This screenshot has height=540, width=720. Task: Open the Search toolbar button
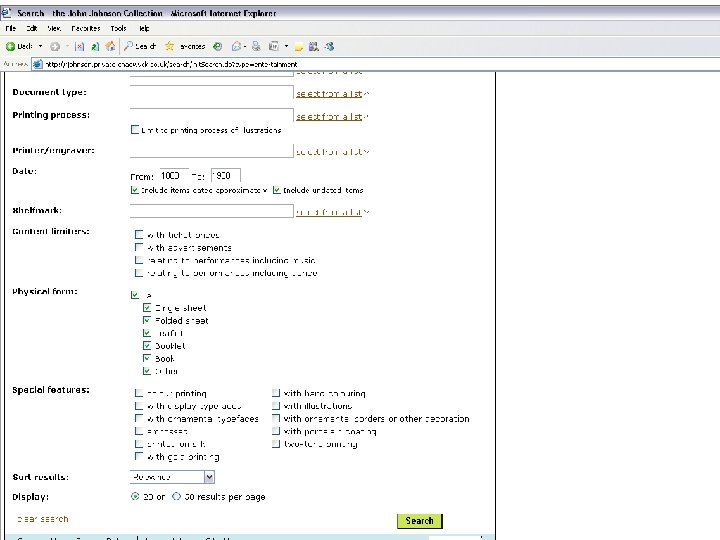(140, 46)
